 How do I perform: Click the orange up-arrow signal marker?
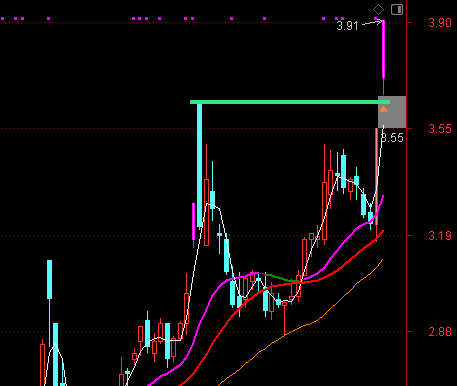coord(383,109)
